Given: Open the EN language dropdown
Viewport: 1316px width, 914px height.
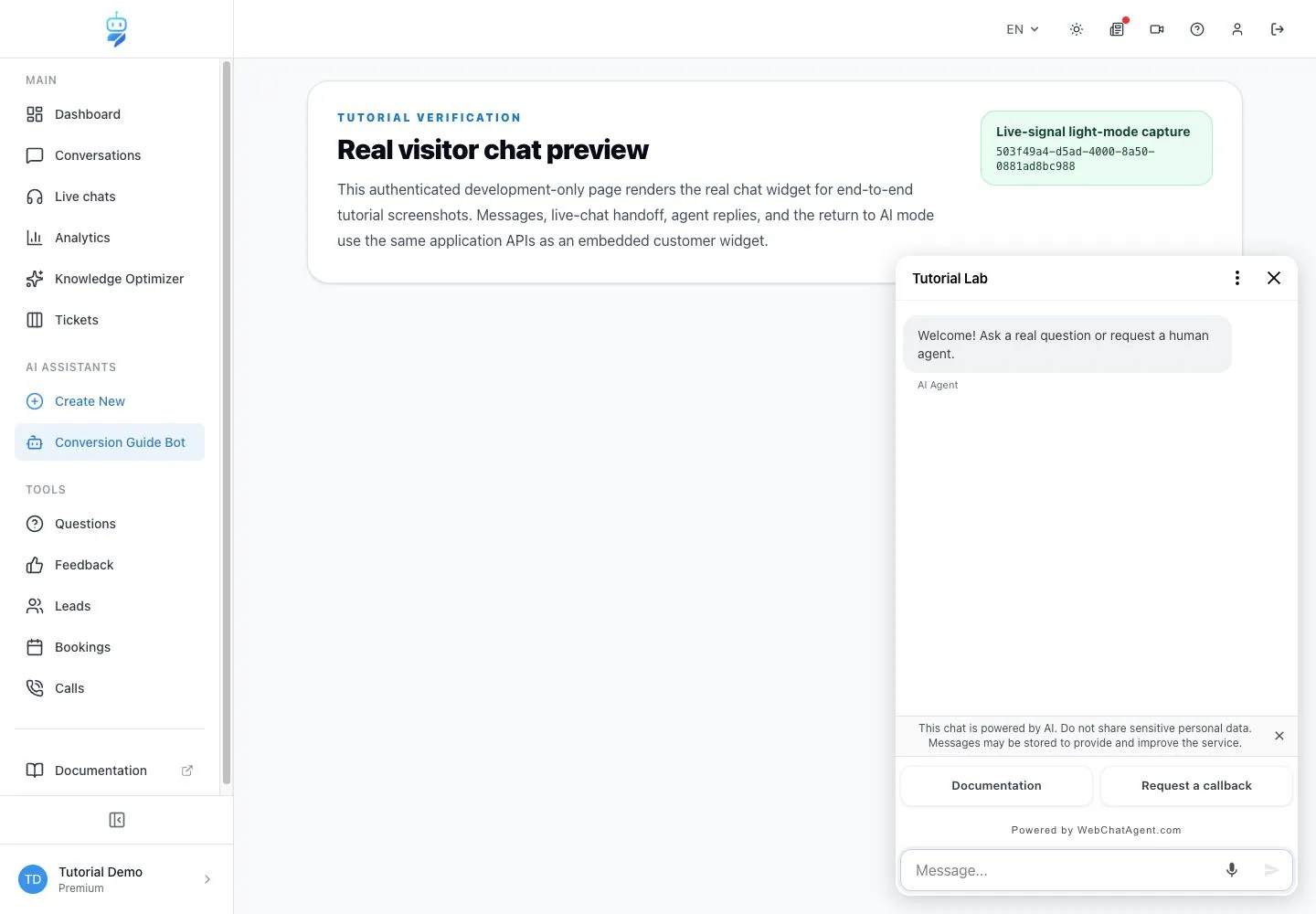Looking at the screenshot, I should click(1023, 29).
